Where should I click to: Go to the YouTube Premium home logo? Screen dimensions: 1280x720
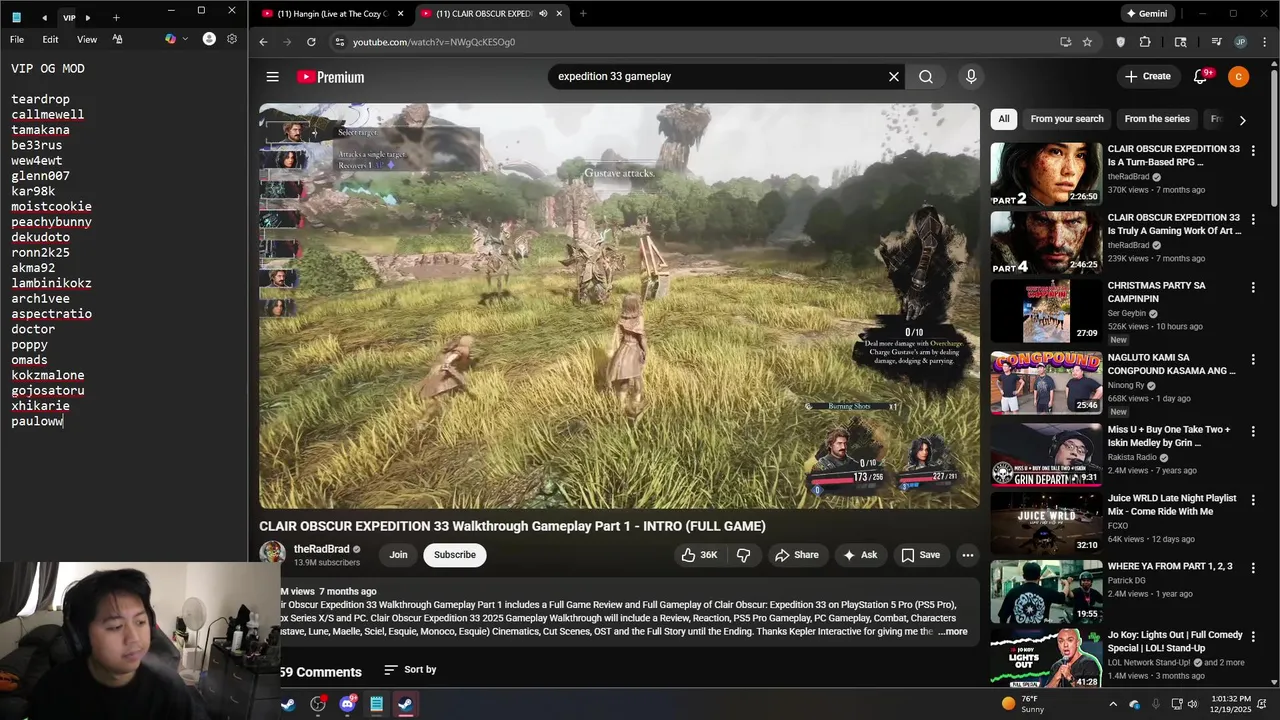[x=330, y=77]
